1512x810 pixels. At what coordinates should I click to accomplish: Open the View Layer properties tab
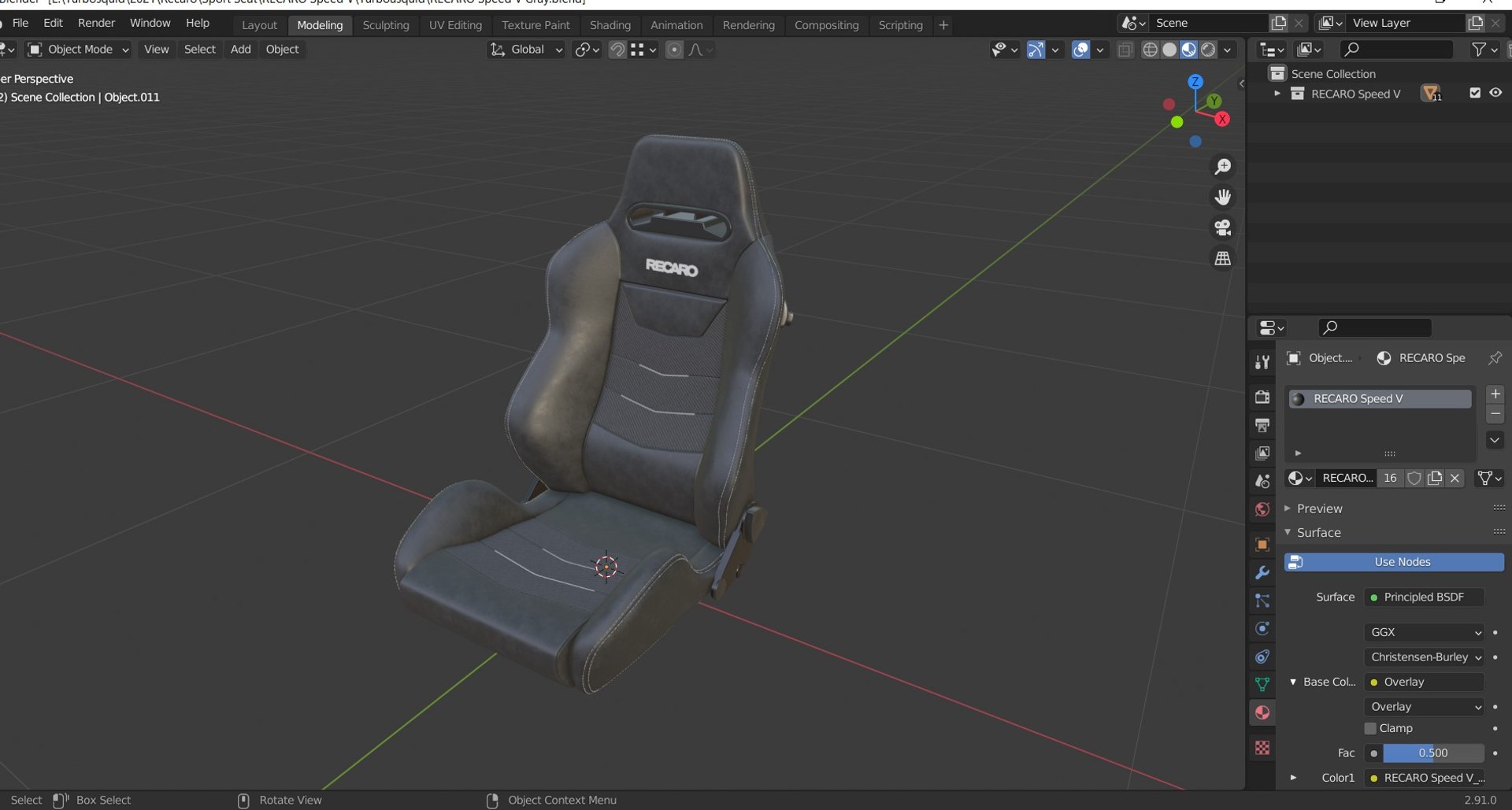pos(1262,453)
